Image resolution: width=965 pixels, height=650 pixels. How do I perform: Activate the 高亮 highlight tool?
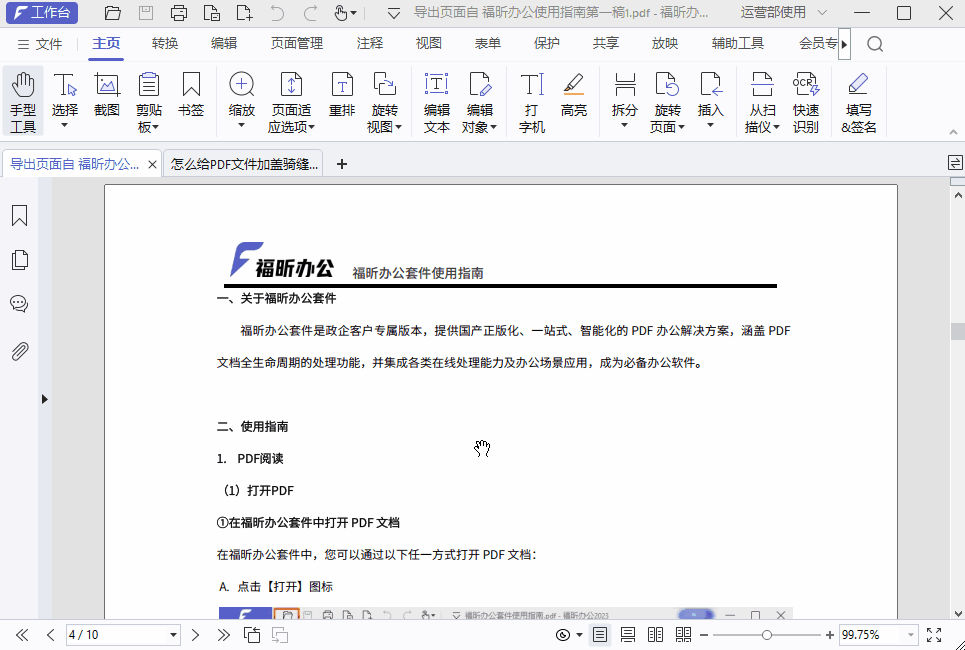574,100
